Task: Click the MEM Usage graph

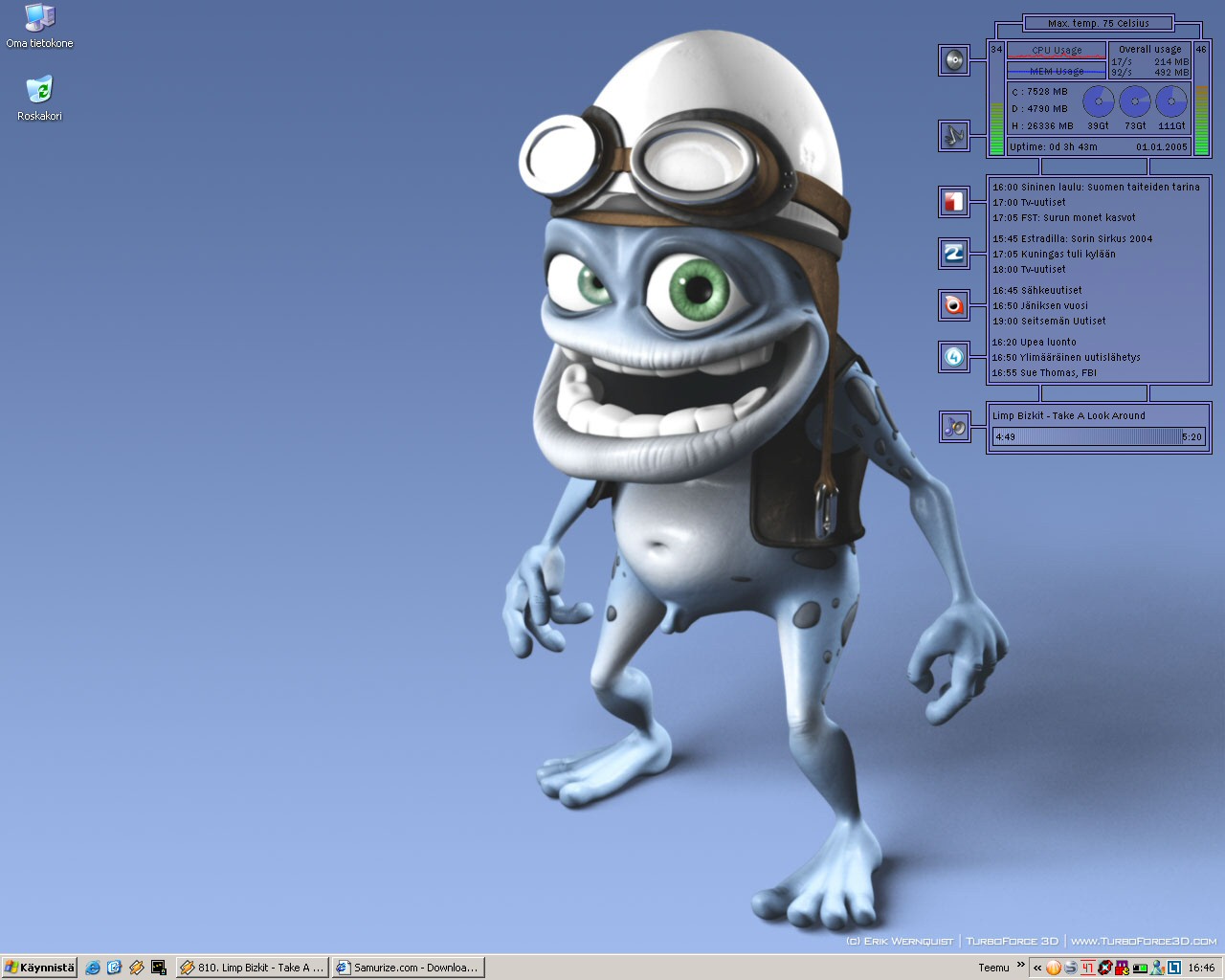Action: pyautogui.click(x=1057, y=71)
